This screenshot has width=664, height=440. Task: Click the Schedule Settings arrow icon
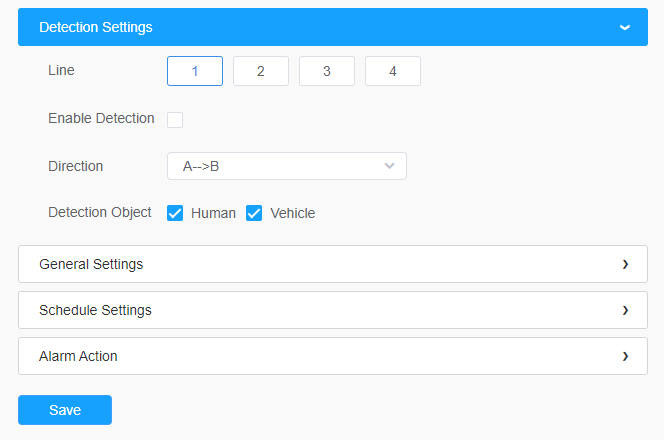[x=625, y=310]
